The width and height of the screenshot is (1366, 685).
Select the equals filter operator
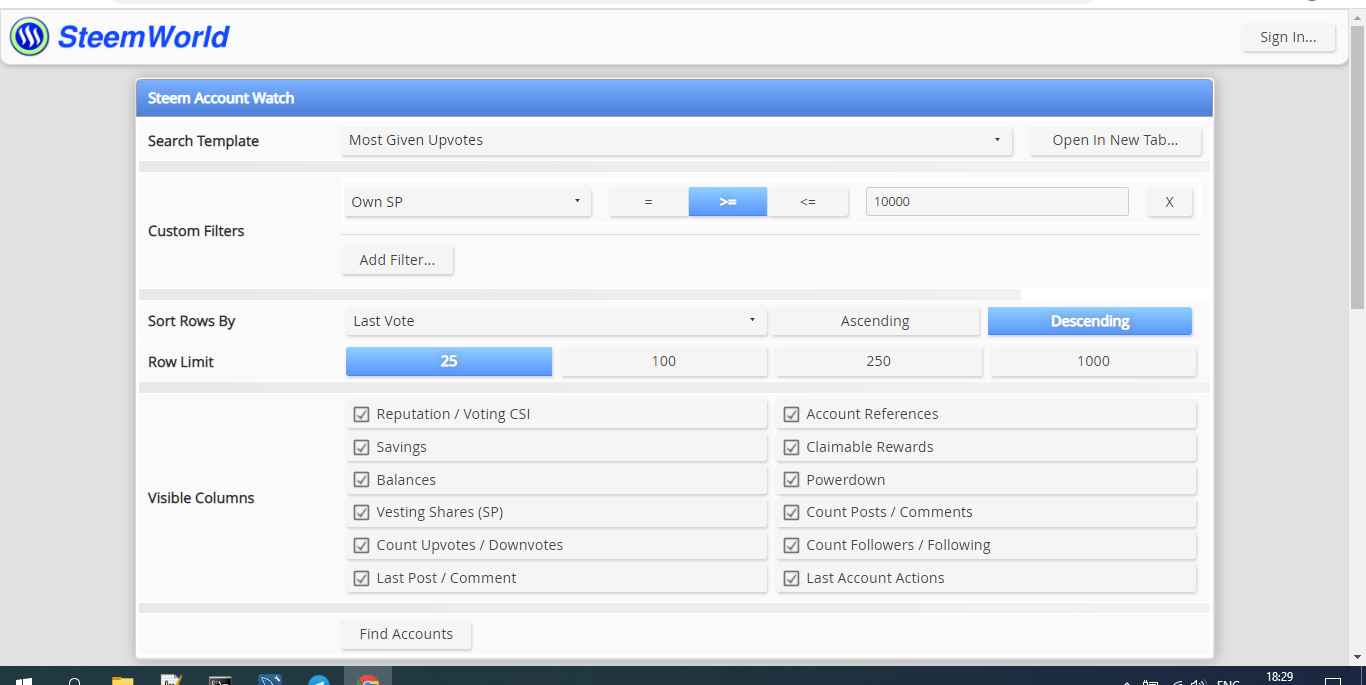648,202
